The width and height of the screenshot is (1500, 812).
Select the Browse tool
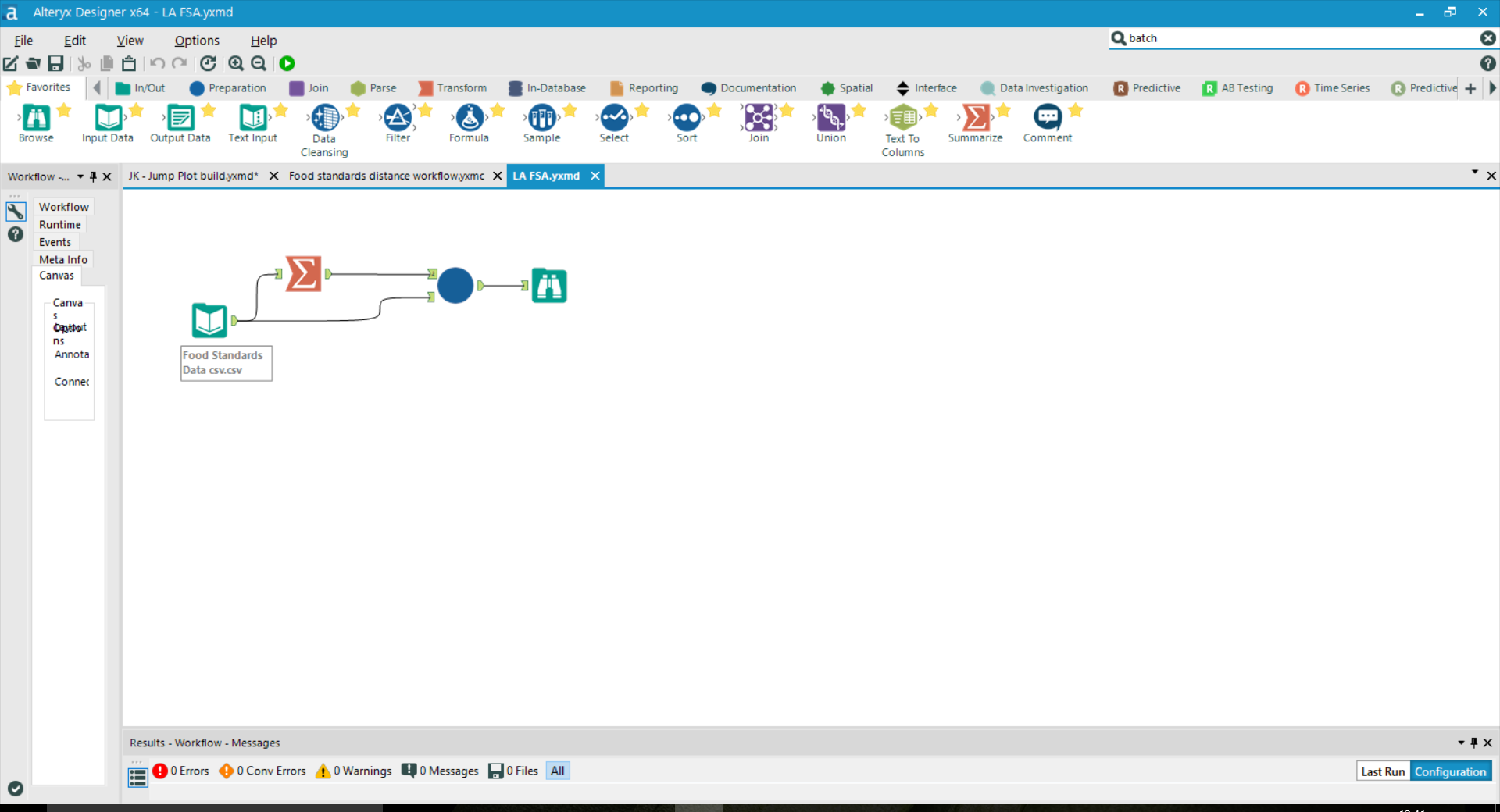point(35,123)
